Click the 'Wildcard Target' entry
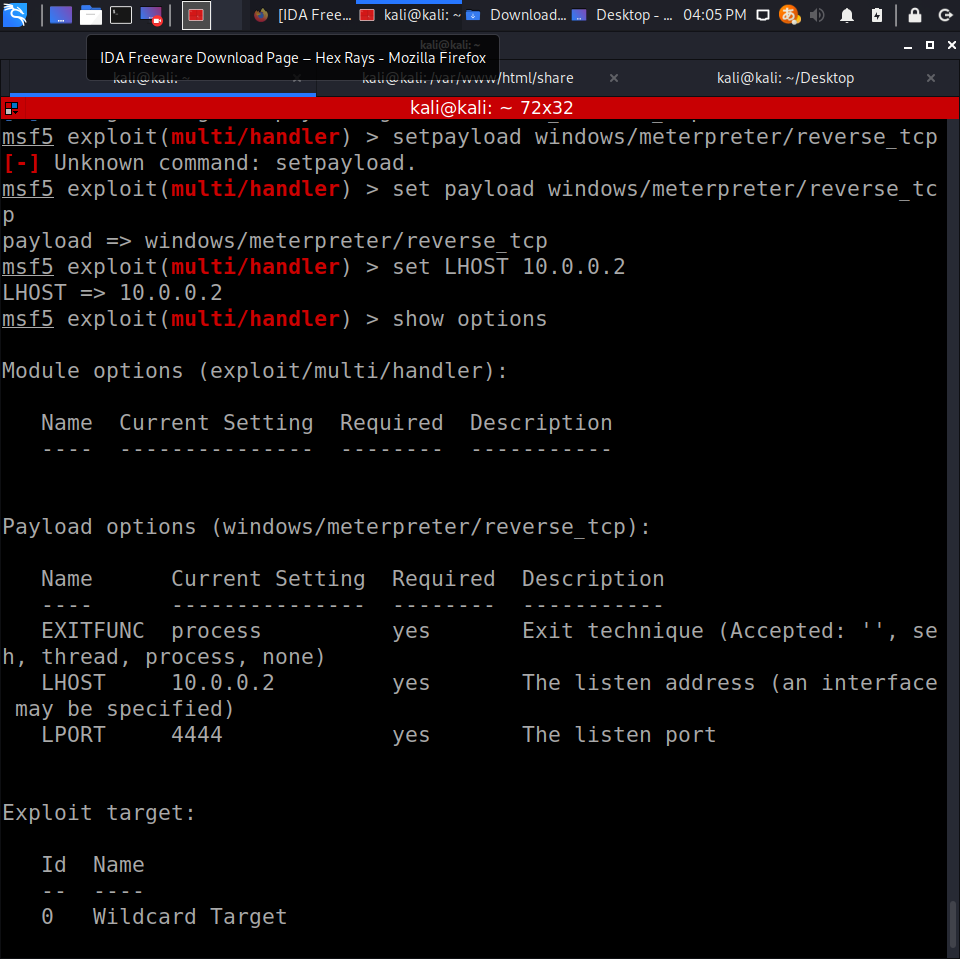Image resolution: width=960 pixels, height=959 pixels. tap(190, 917)
